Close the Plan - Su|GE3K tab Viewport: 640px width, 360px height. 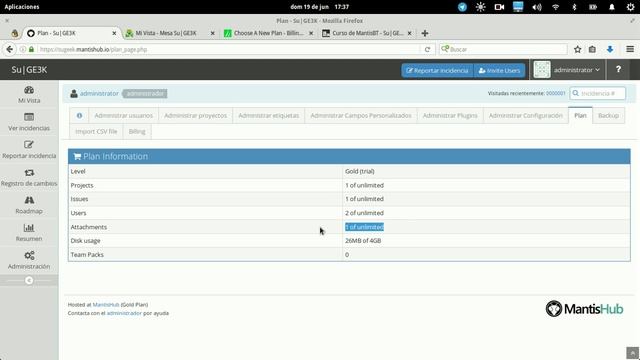point(114,33)
